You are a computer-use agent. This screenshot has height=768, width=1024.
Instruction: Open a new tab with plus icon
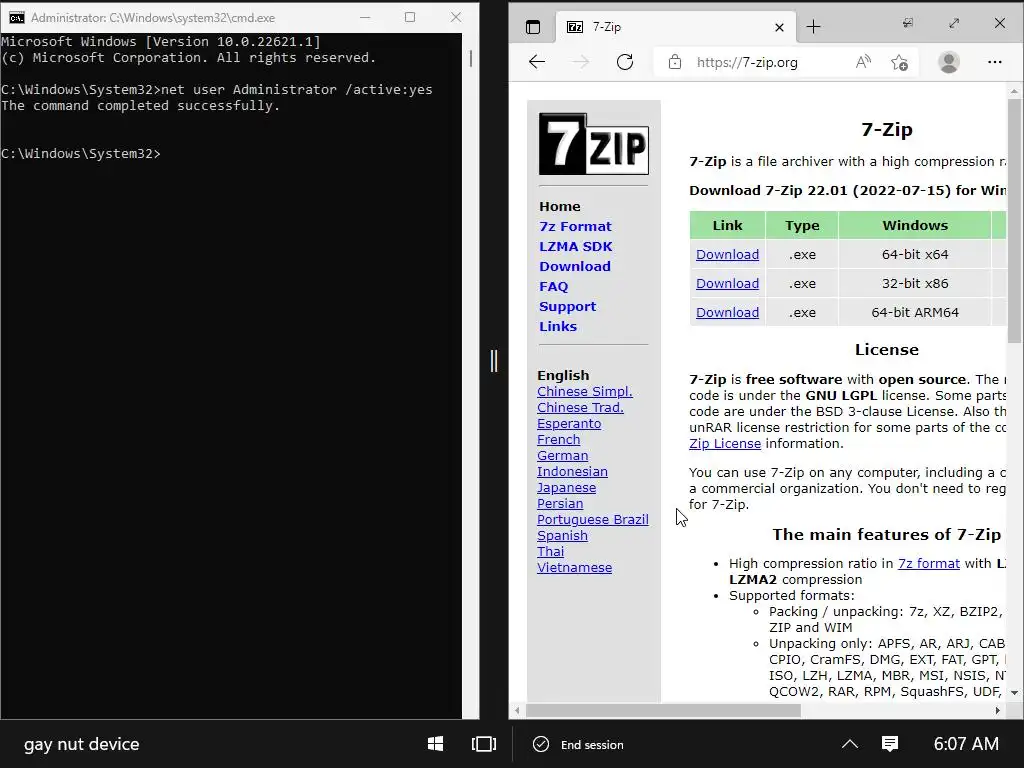(813, 27)
